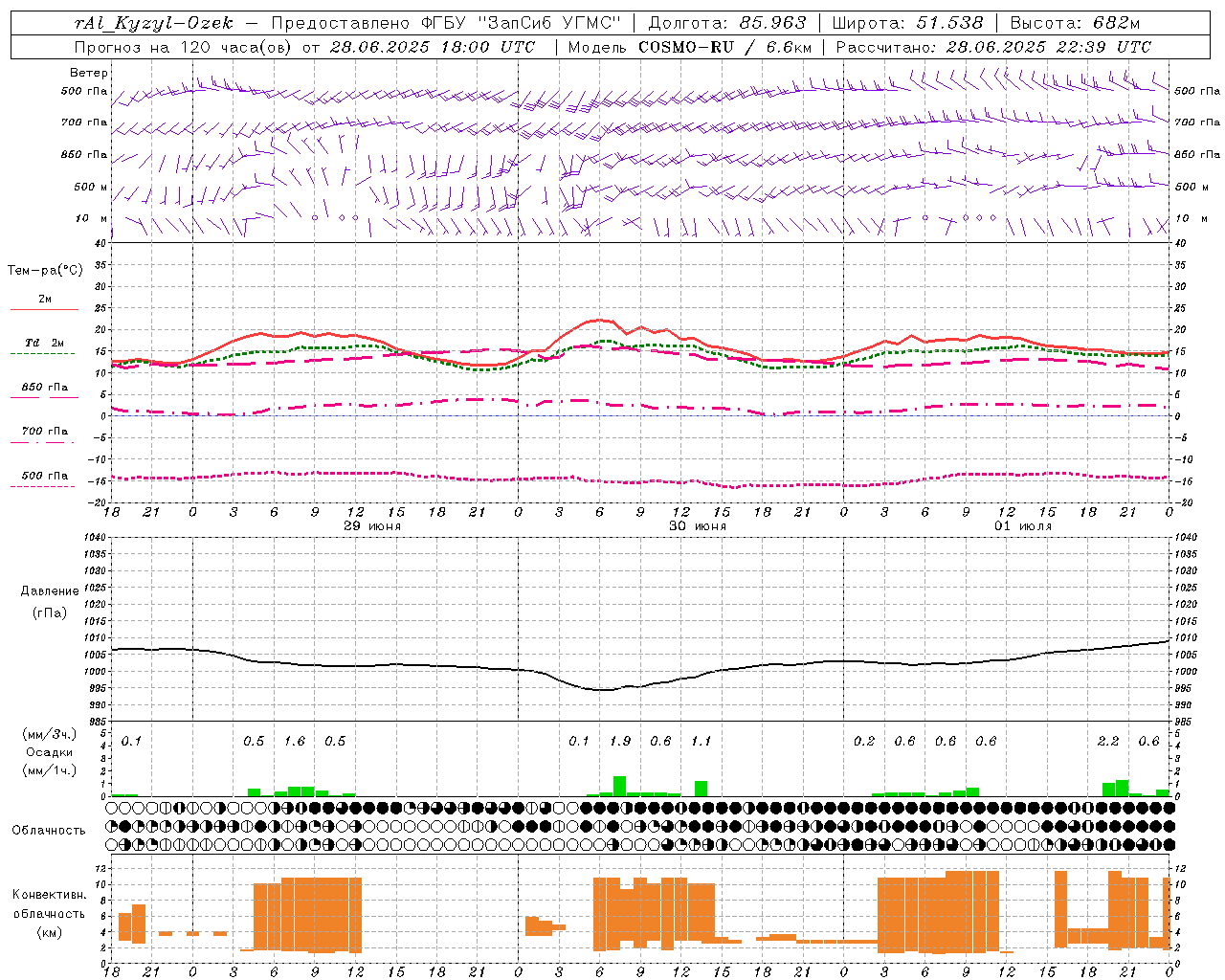Click the elevation text Высота: 682м
Viewport: 1225px width, 980px height.
click(1075, 23)
